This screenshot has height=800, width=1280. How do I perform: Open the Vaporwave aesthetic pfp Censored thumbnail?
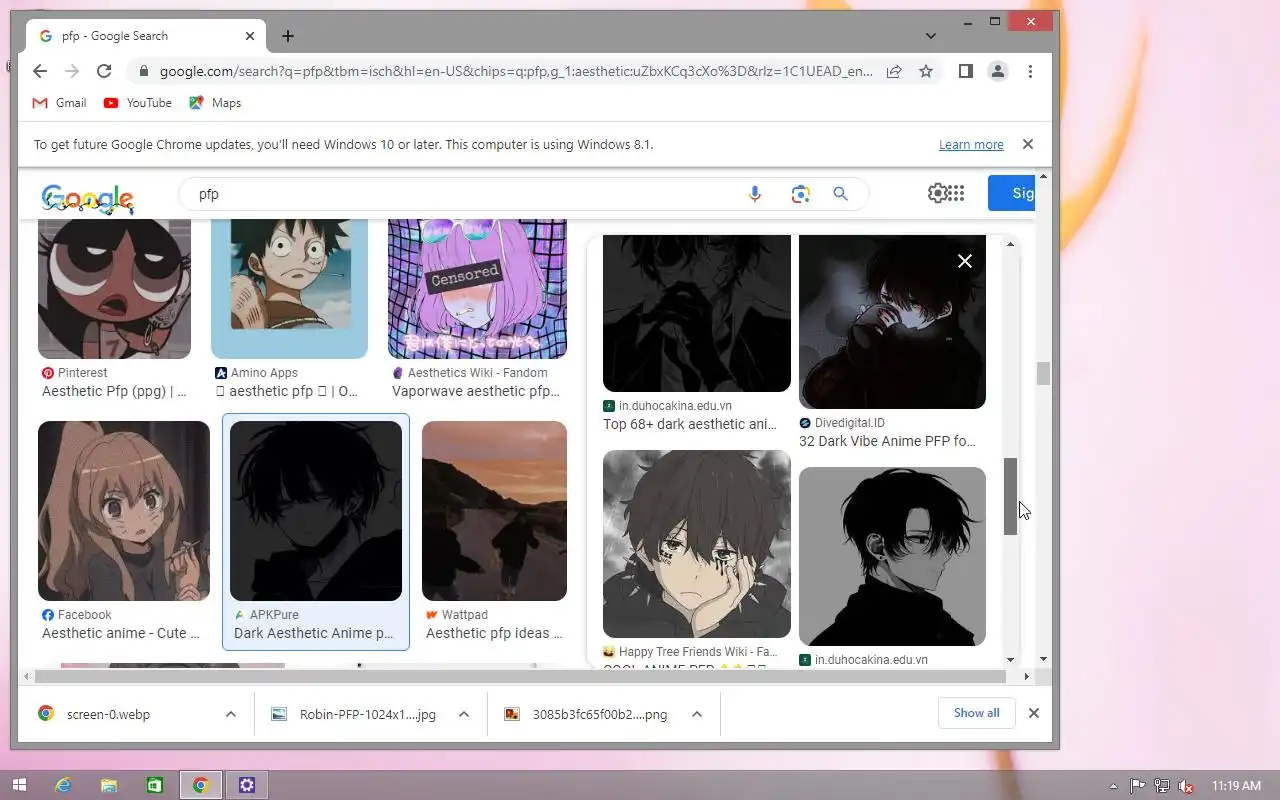click(x=477, y=289)
